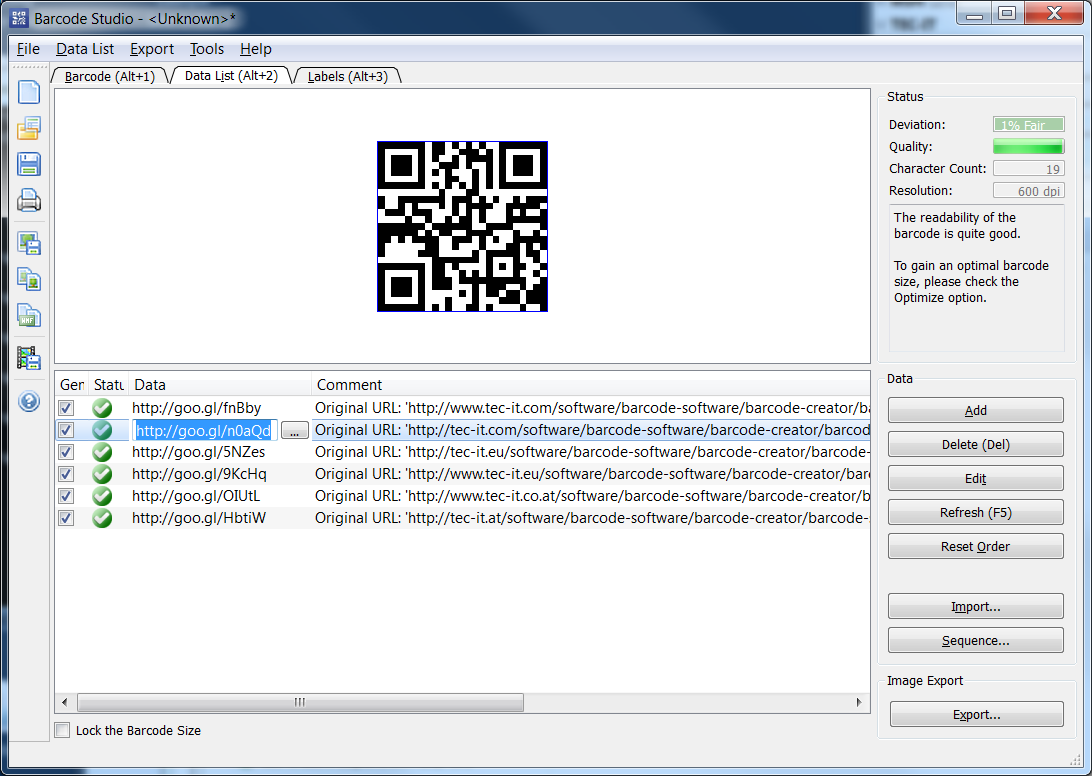Click the Edit button

(x=975, y=479)
